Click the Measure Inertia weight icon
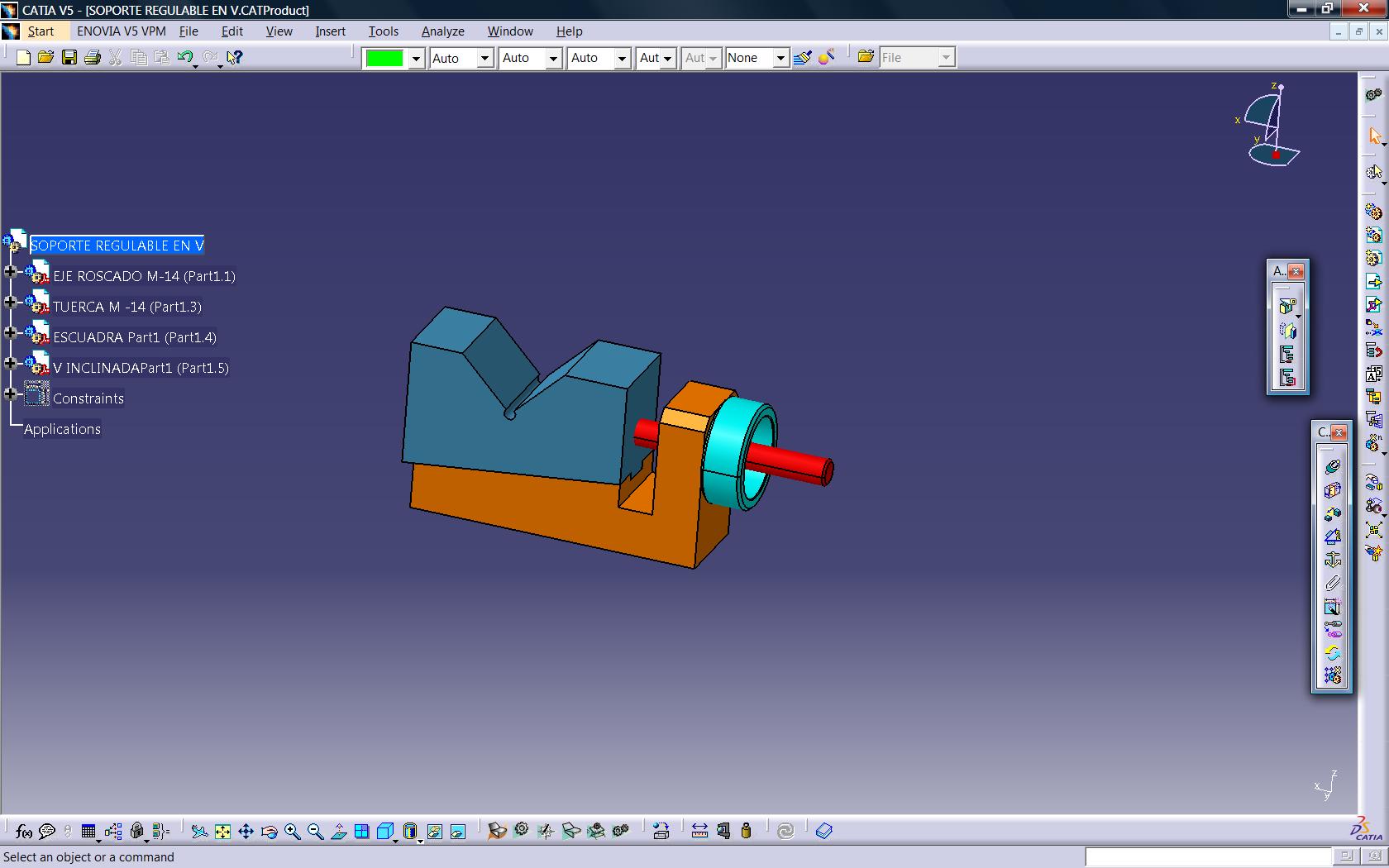 [746, 831]
